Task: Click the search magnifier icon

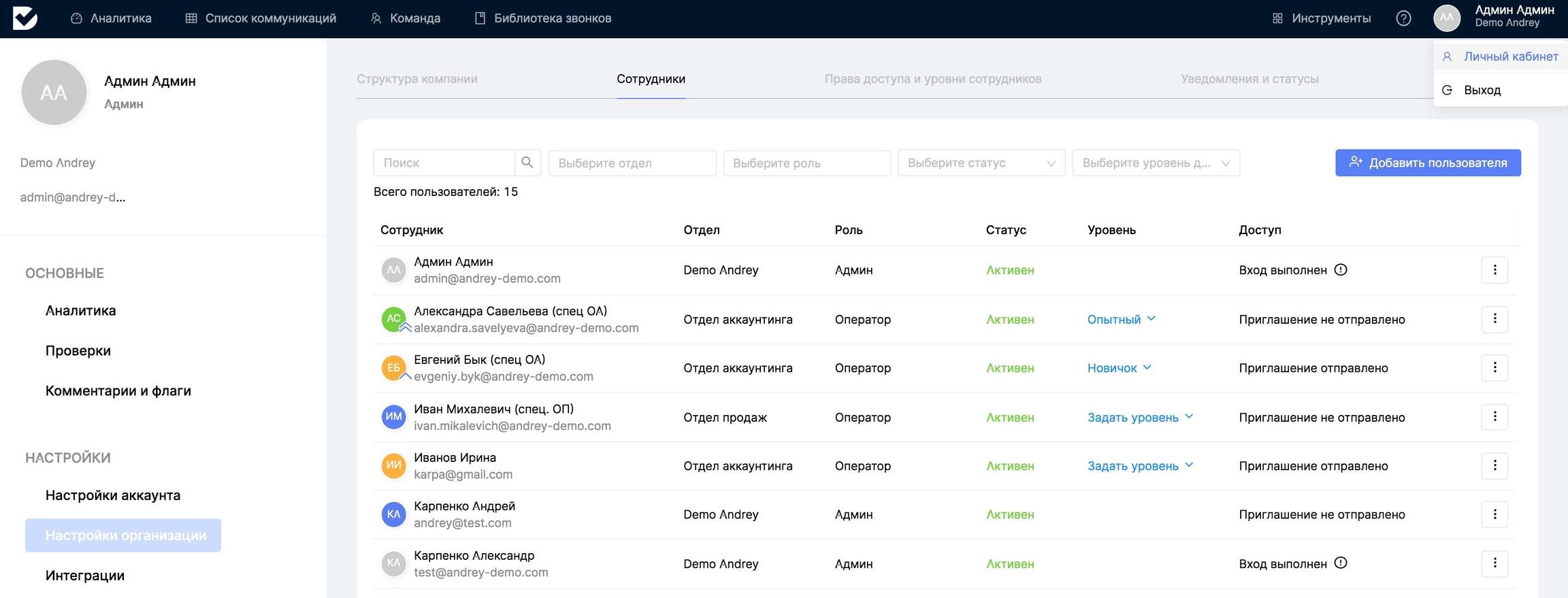Action: 527,163
